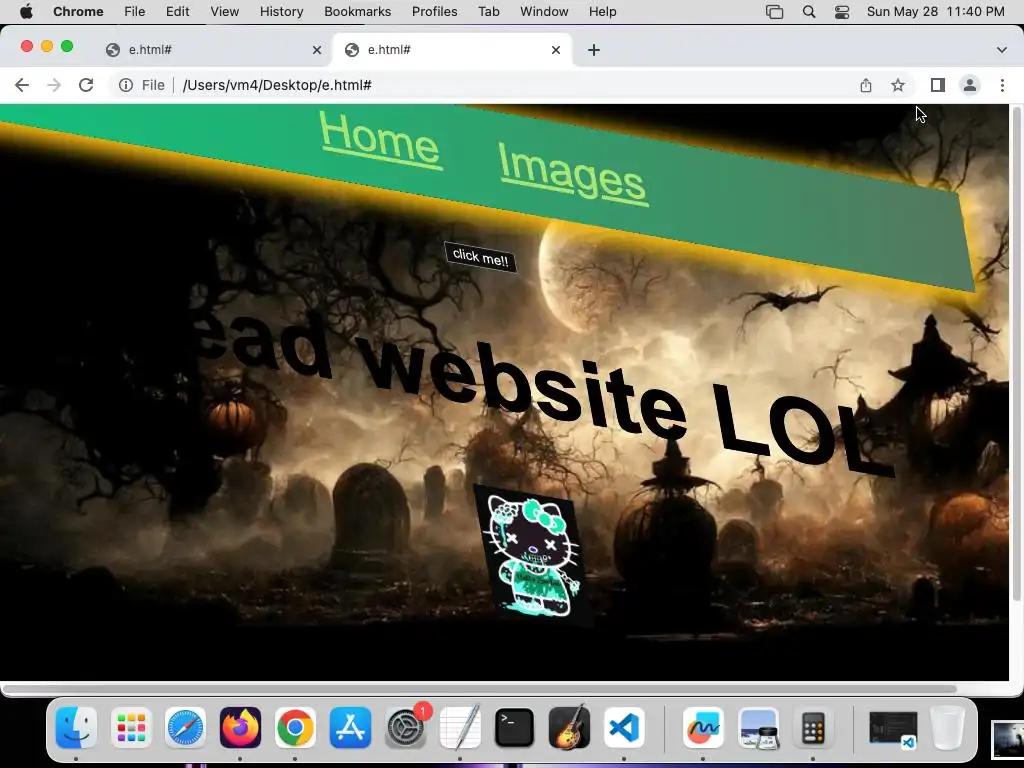The width and height of the screenshot is (1024, 768).
Task: Open Visual Studio Code from the Dock
Action: point(624,728)
